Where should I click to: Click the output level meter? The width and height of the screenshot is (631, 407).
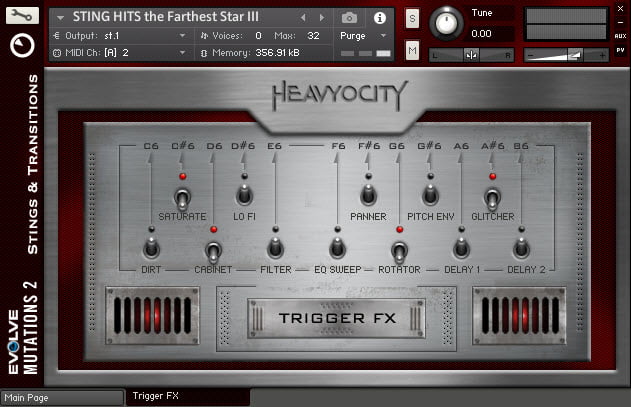[x=566, y=24]
